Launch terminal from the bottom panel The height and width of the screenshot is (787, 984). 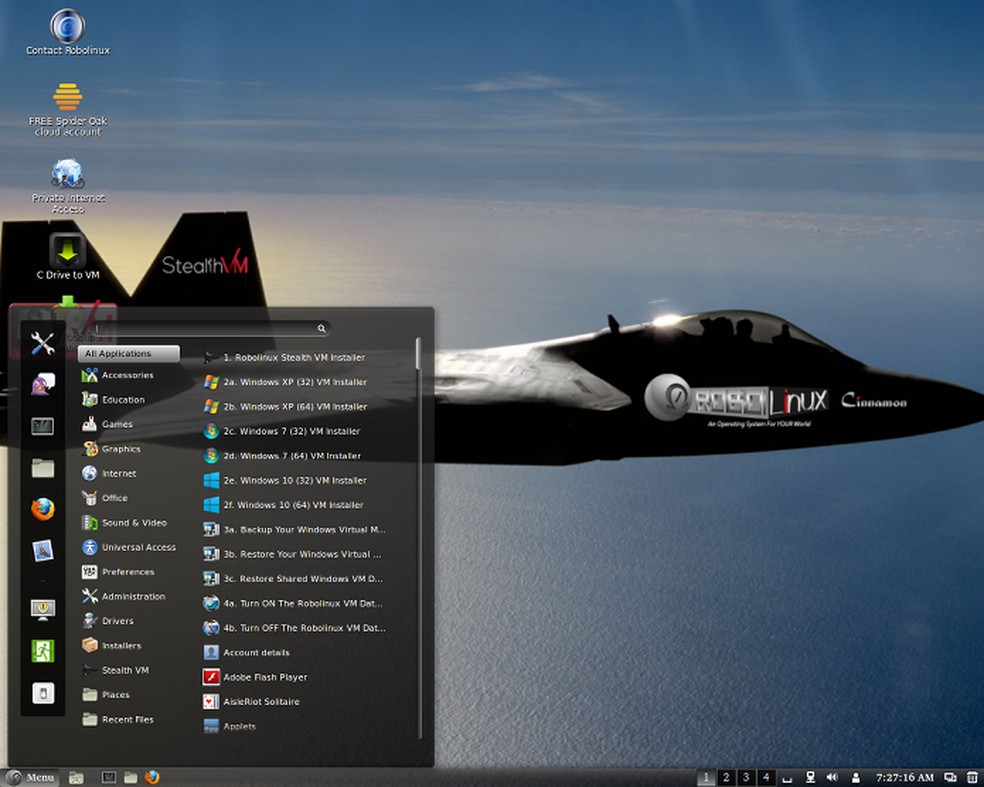(x=109, y=778)
